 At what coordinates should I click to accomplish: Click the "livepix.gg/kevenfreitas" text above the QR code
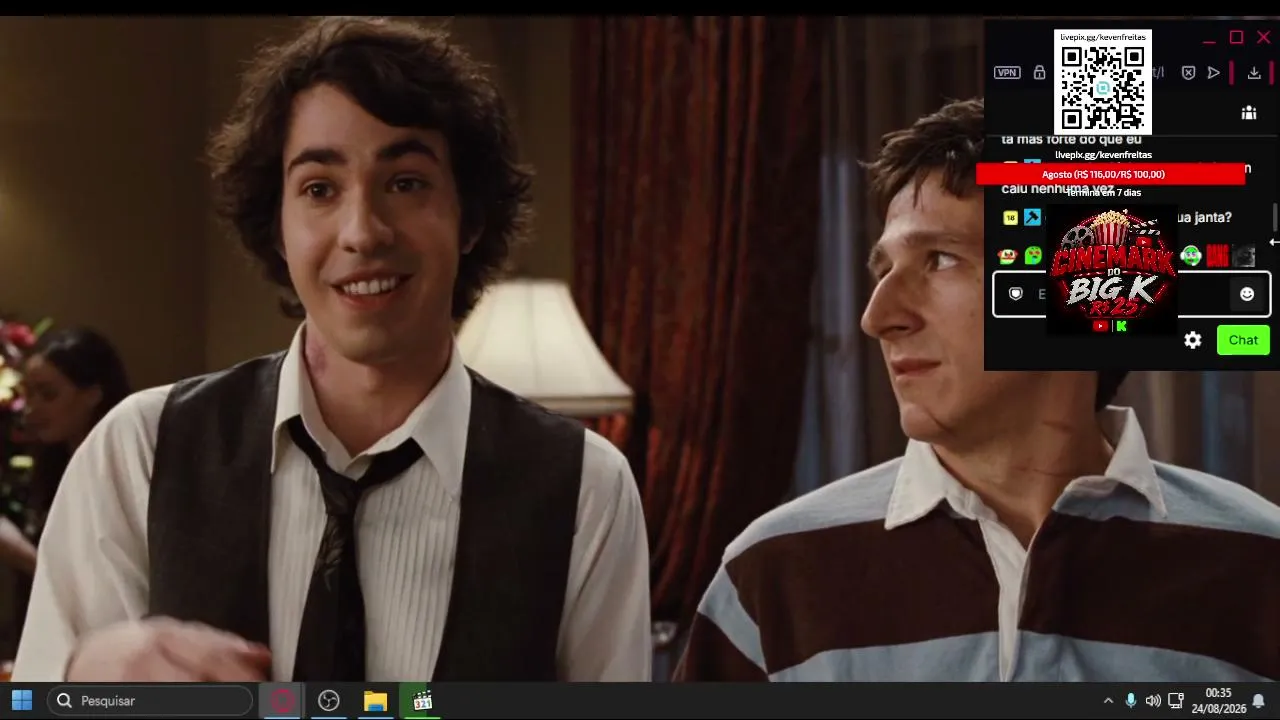1103,37
